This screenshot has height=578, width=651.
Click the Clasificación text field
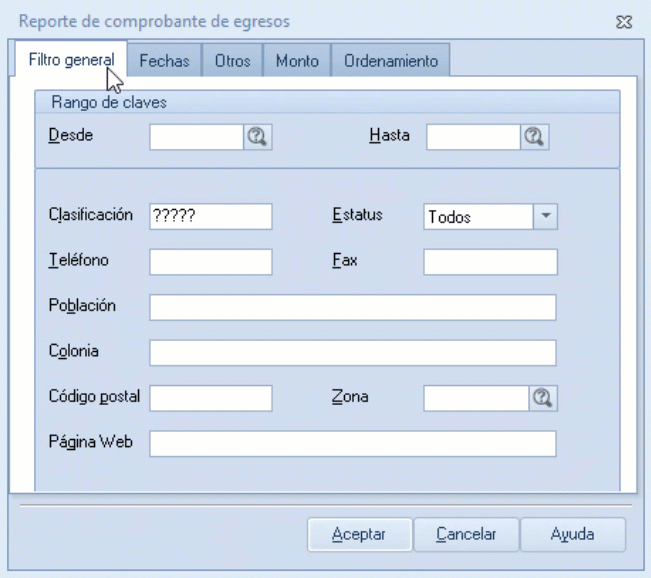coord(210,216)
